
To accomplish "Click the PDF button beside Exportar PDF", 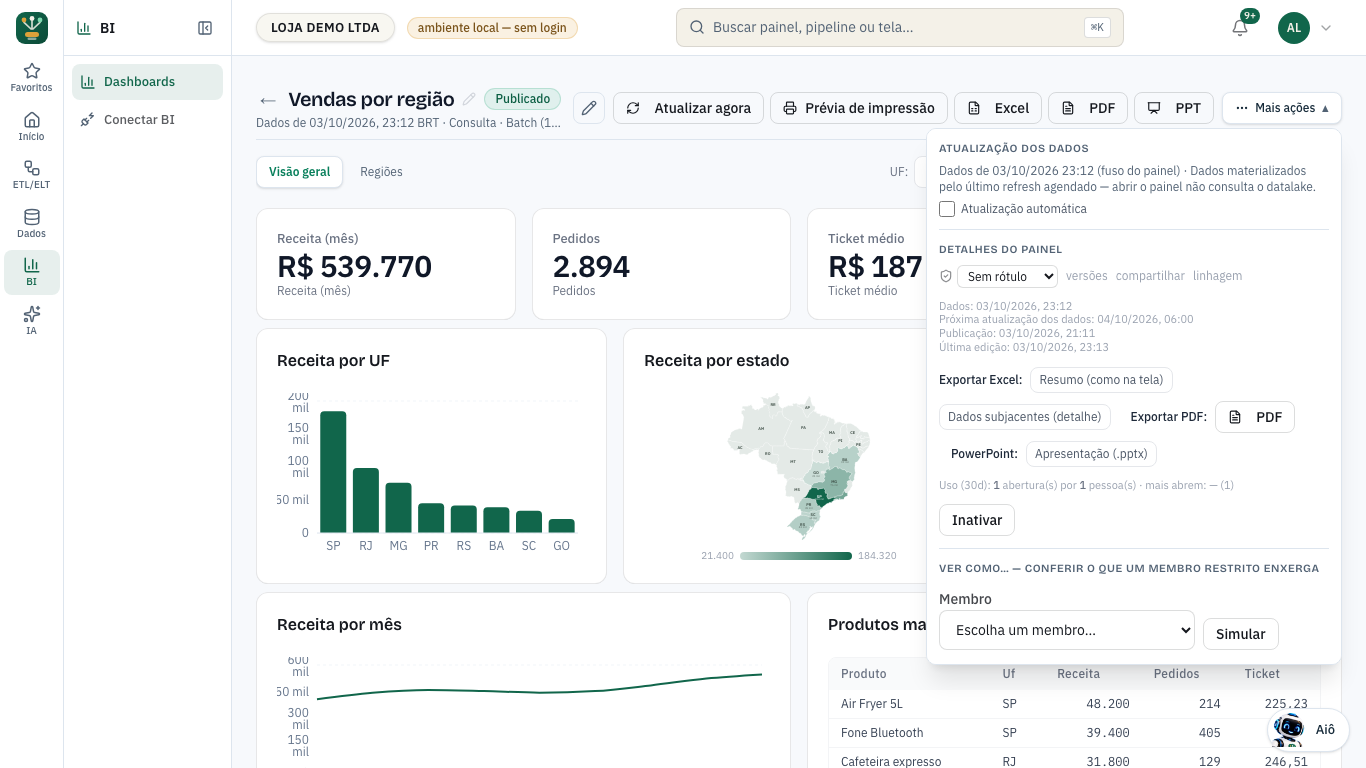I will tap(1255, 417).
